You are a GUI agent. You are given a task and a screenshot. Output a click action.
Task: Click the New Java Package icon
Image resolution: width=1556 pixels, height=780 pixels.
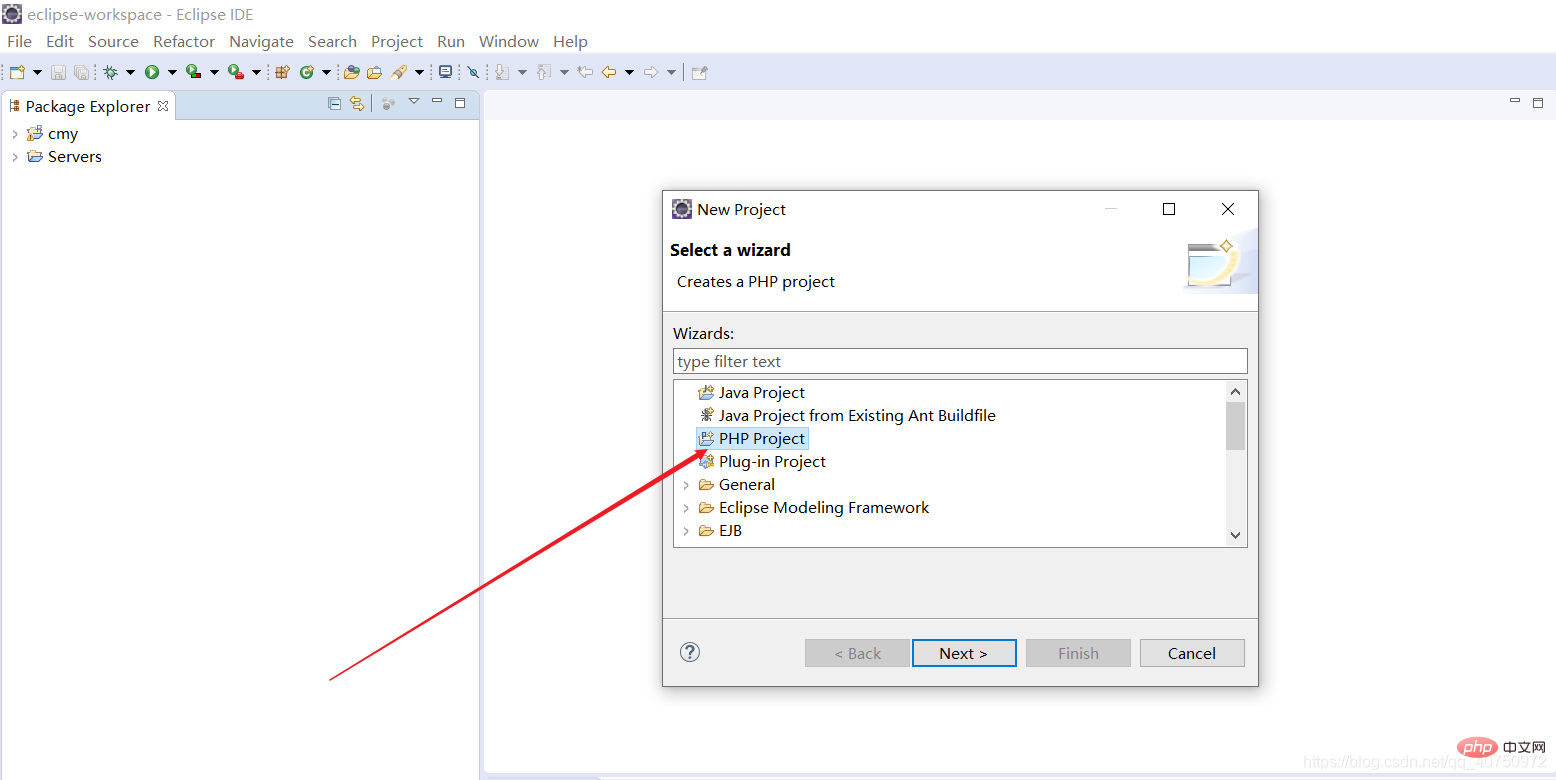pyautogui.click(x=282, y=72)
